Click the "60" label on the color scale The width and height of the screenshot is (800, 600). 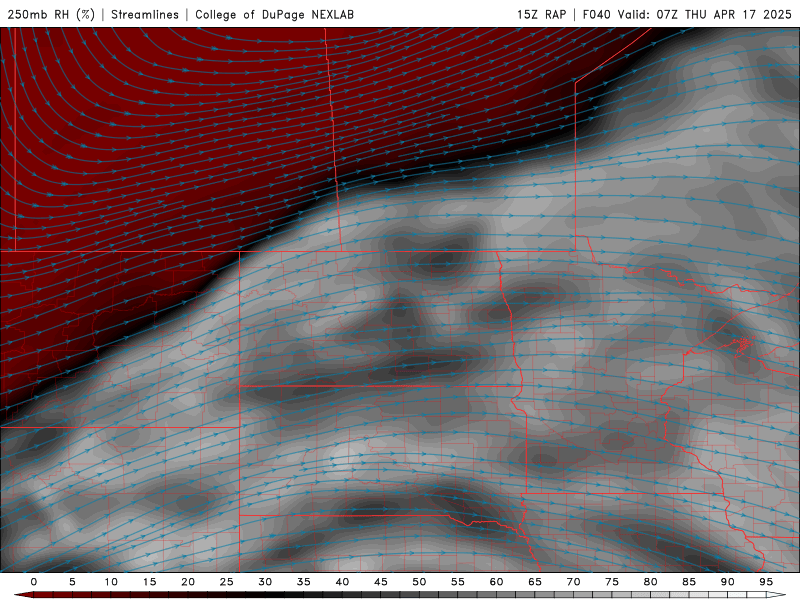(496, 582)
